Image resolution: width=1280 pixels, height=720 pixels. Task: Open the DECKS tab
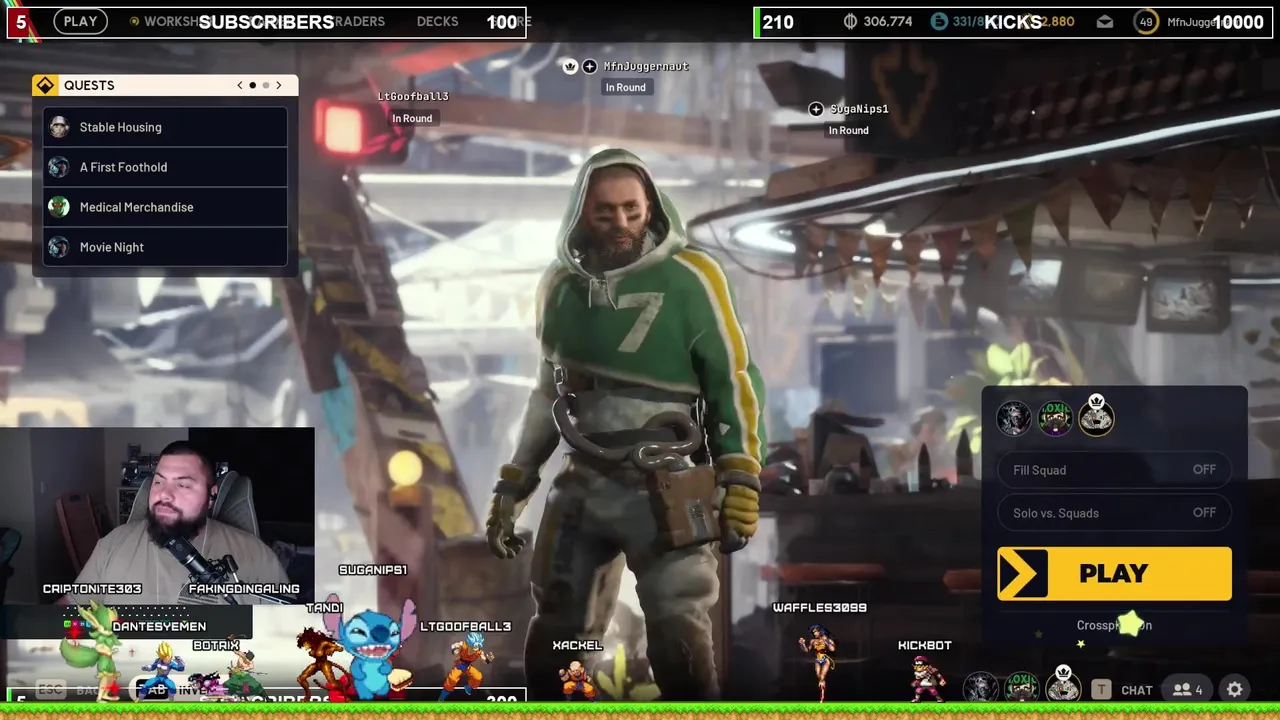pyautogui.click(x=437, y=21)
